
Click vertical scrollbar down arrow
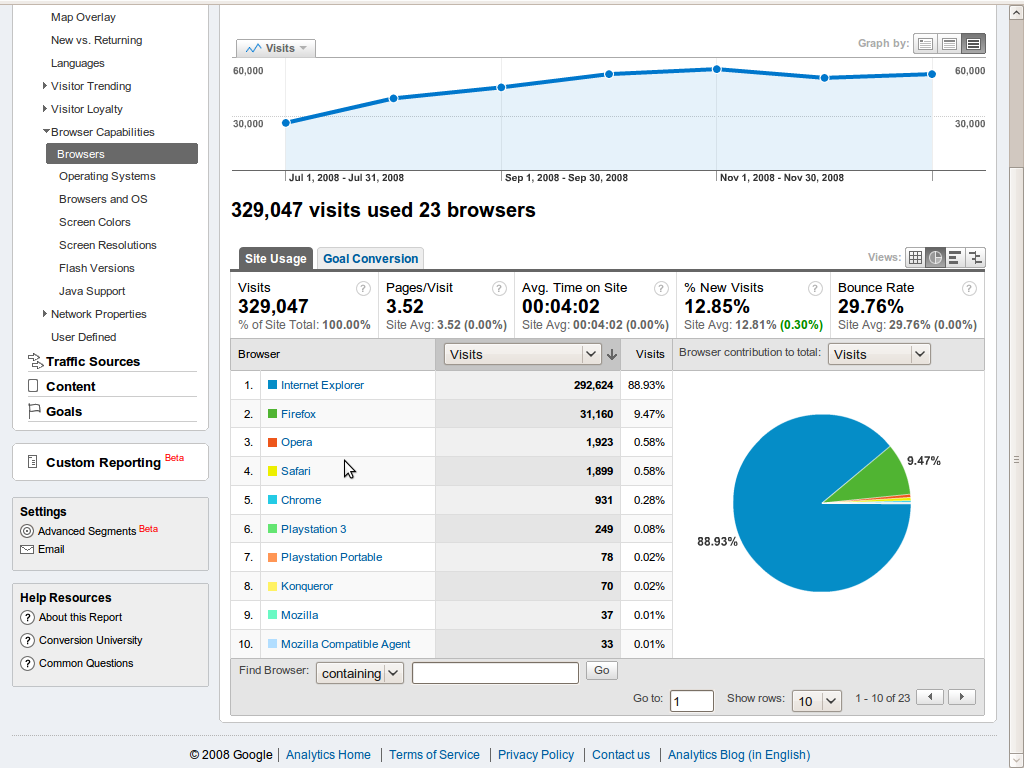1016,760
